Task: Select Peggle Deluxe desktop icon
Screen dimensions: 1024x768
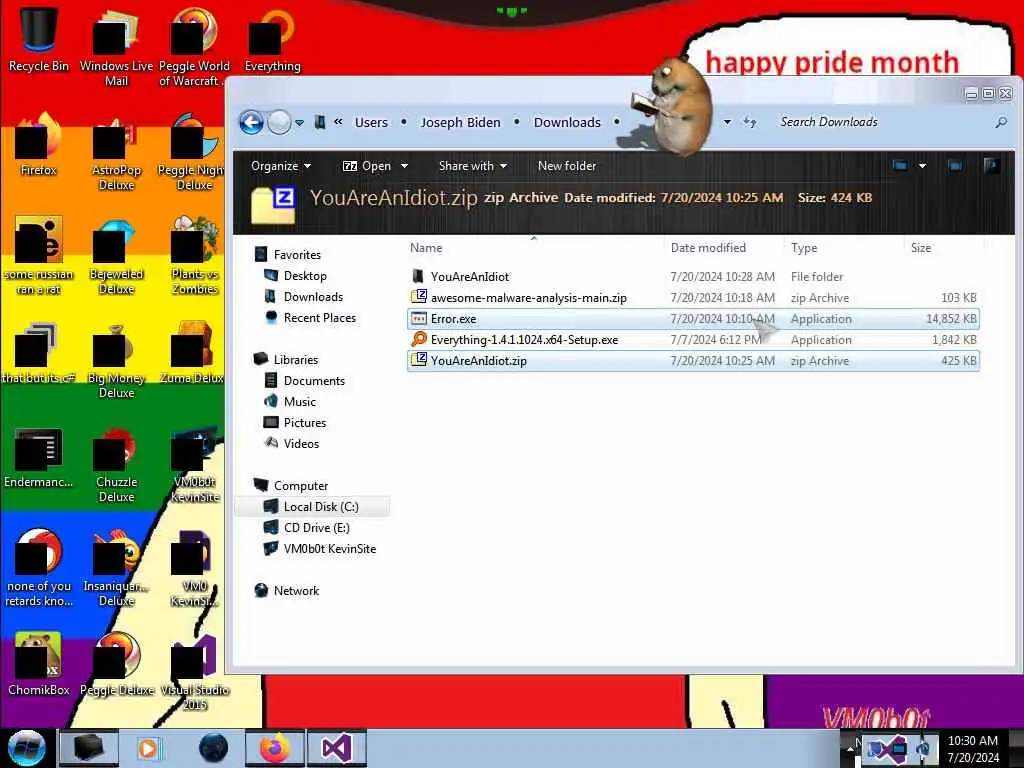Action: point(116,664)
